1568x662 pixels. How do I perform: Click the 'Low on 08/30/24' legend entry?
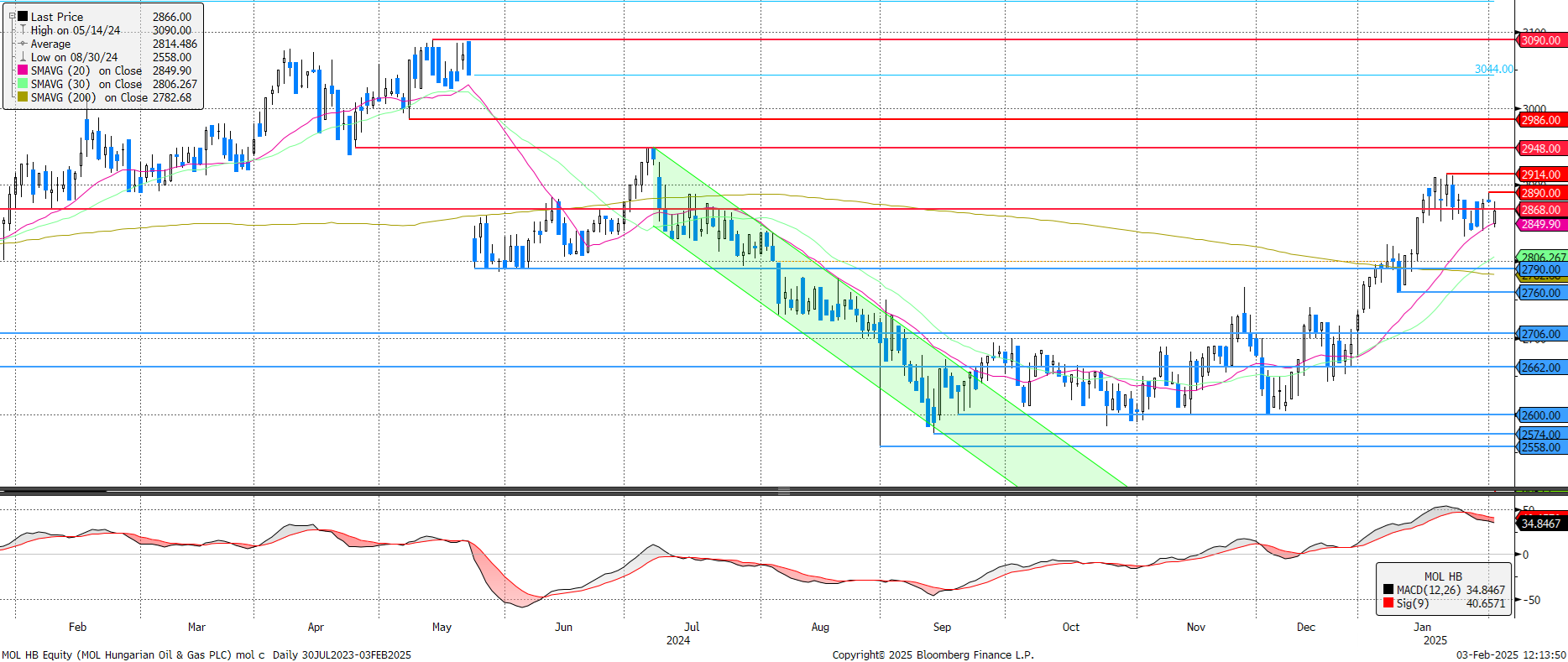[75, 57]
